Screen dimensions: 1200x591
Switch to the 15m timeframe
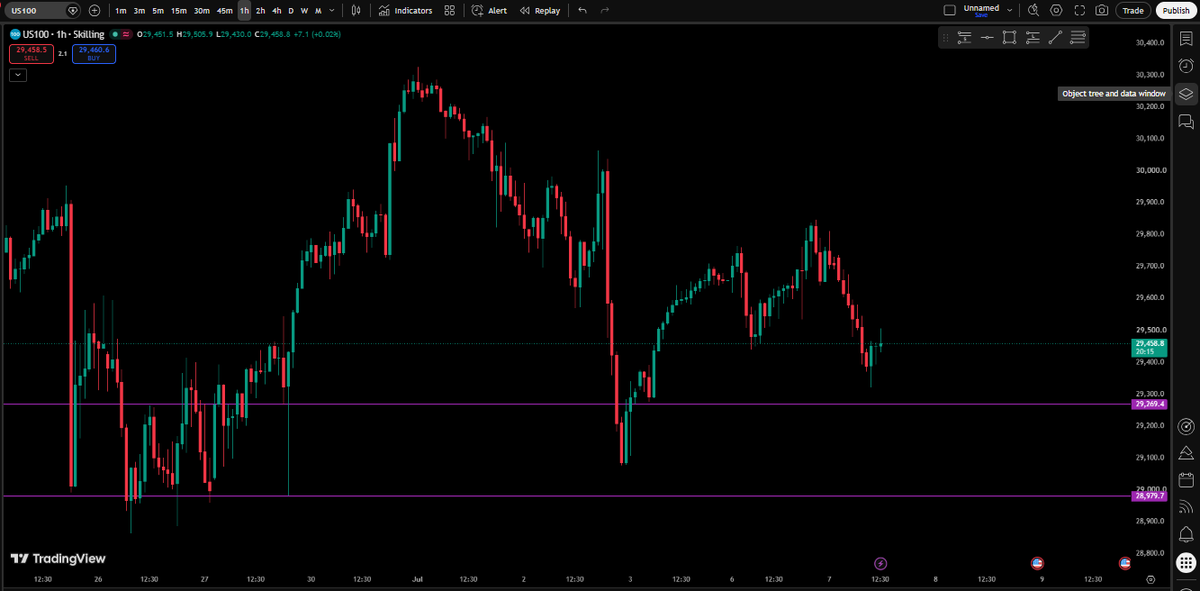click(x=178, y=10)
